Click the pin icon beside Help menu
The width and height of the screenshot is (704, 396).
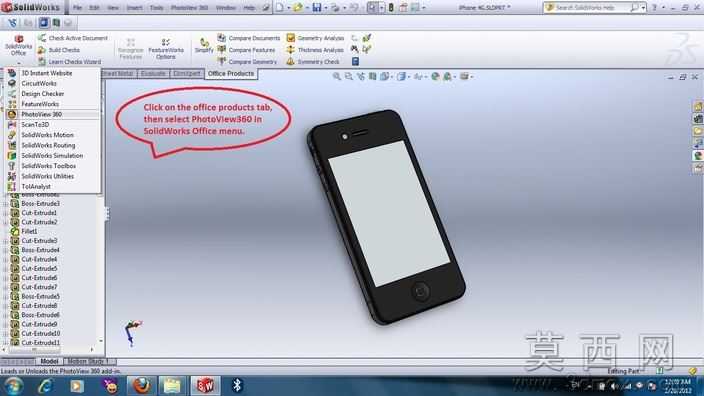coord(266,8)
